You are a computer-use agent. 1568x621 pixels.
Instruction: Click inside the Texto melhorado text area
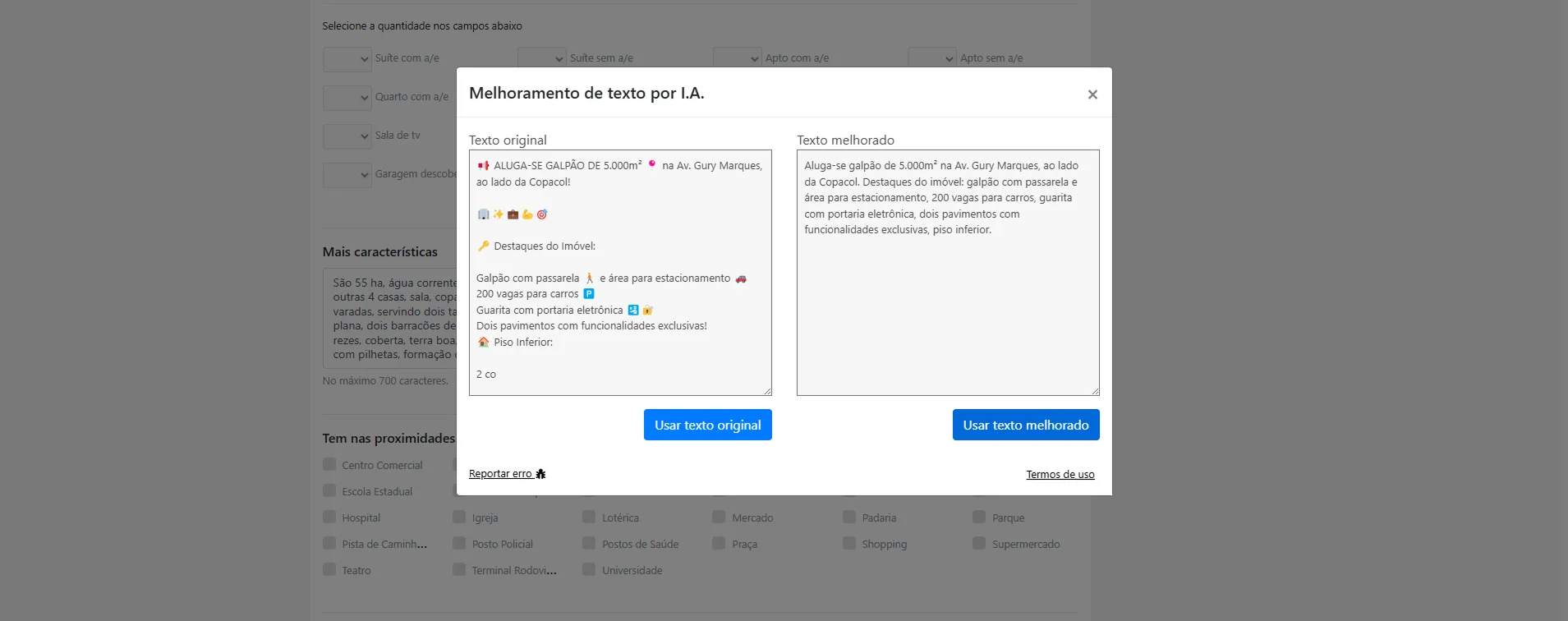click(x=947, y=312)
